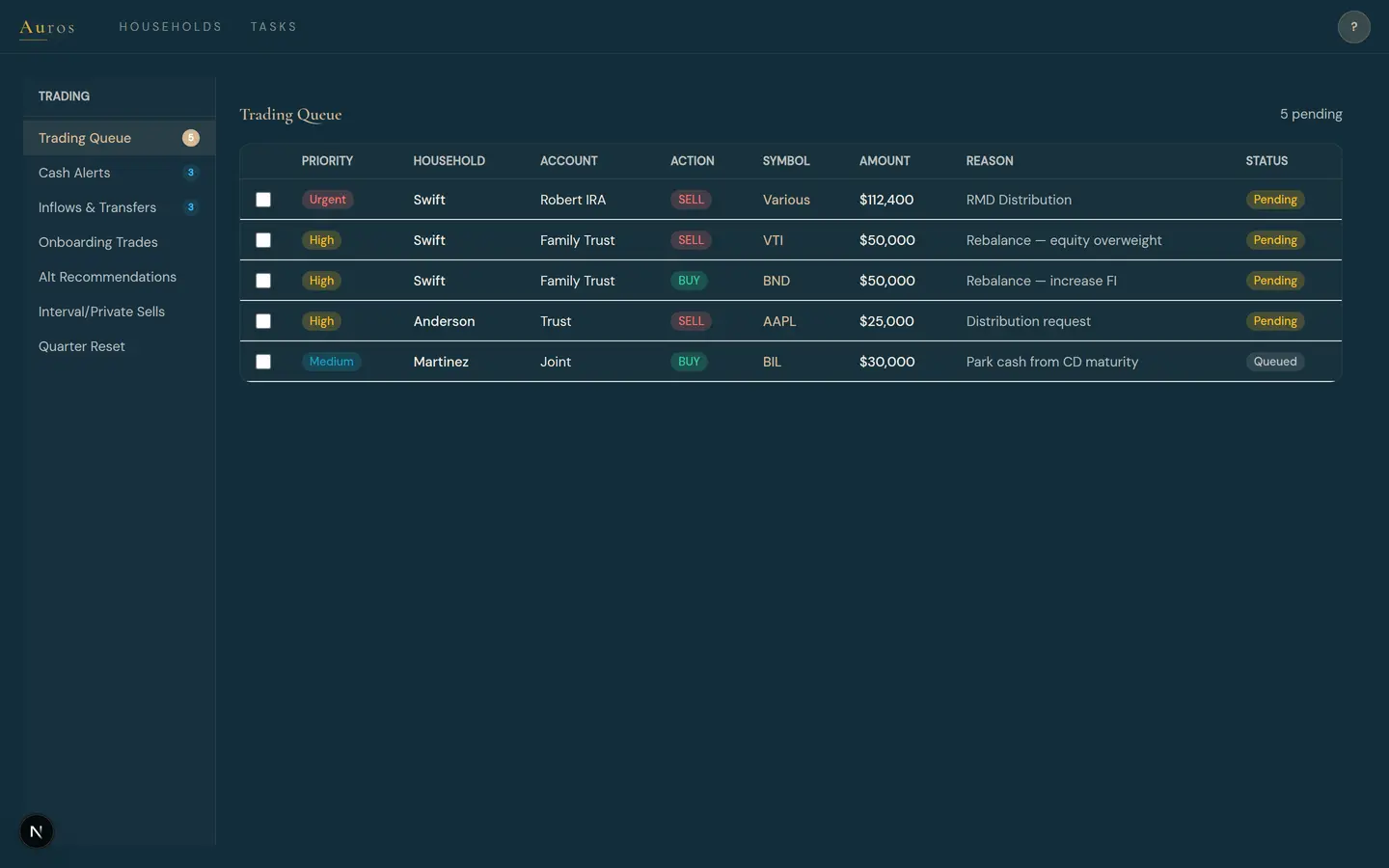Click 'Park cash from CD maturity' reason

1052,362
